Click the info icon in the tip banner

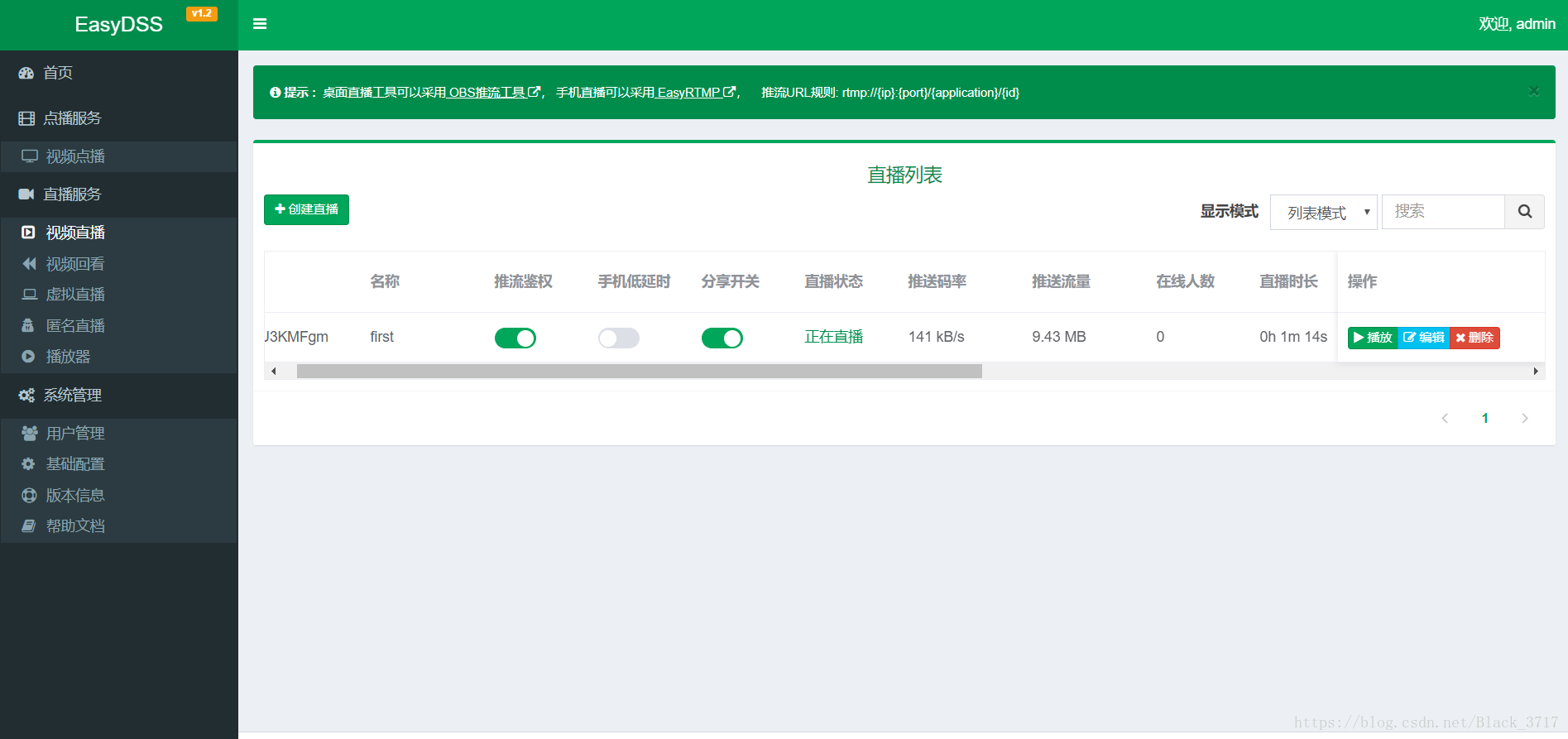[x=275, y=93]
